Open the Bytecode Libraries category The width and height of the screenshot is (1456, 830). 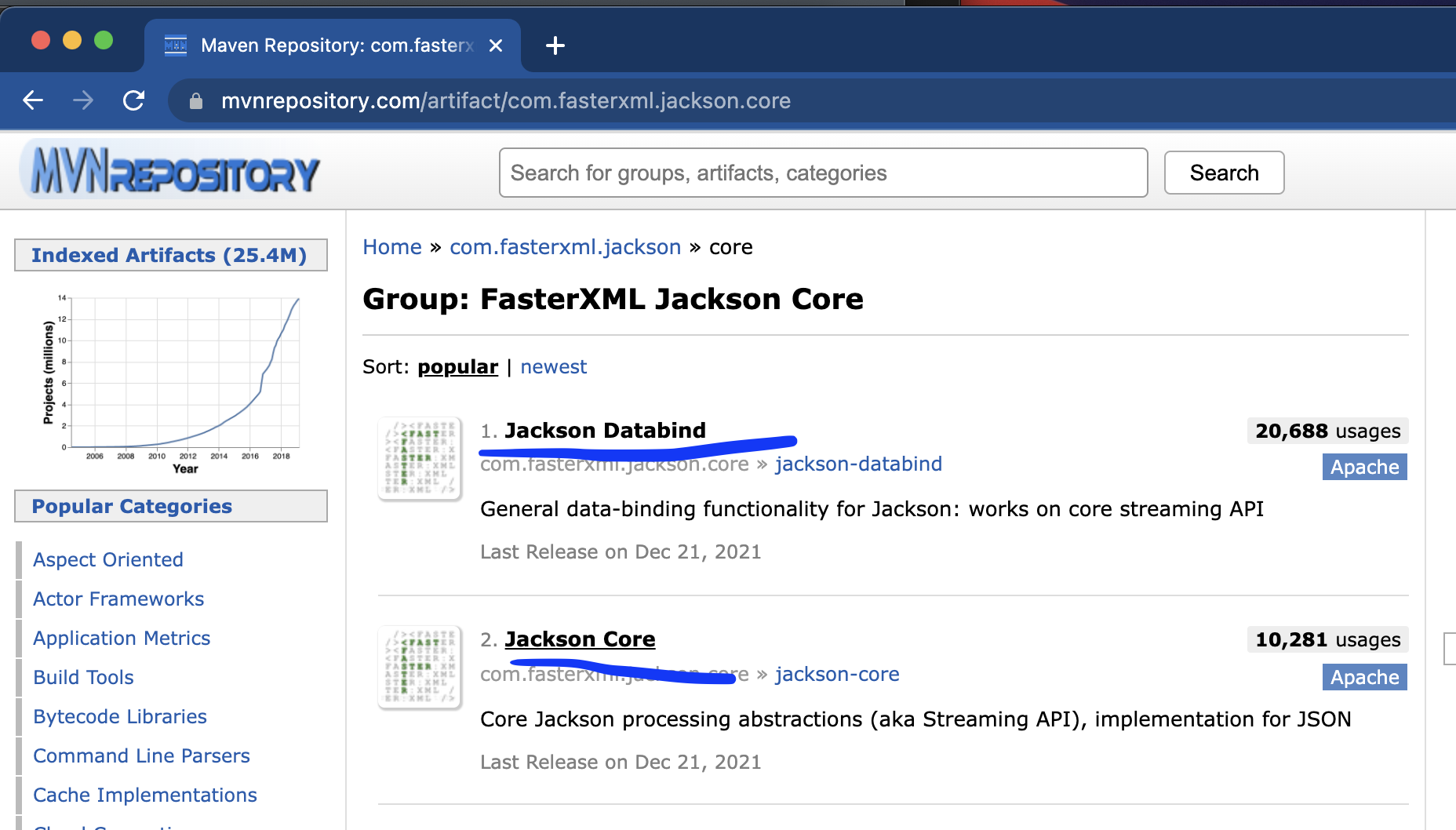(120, 716)
